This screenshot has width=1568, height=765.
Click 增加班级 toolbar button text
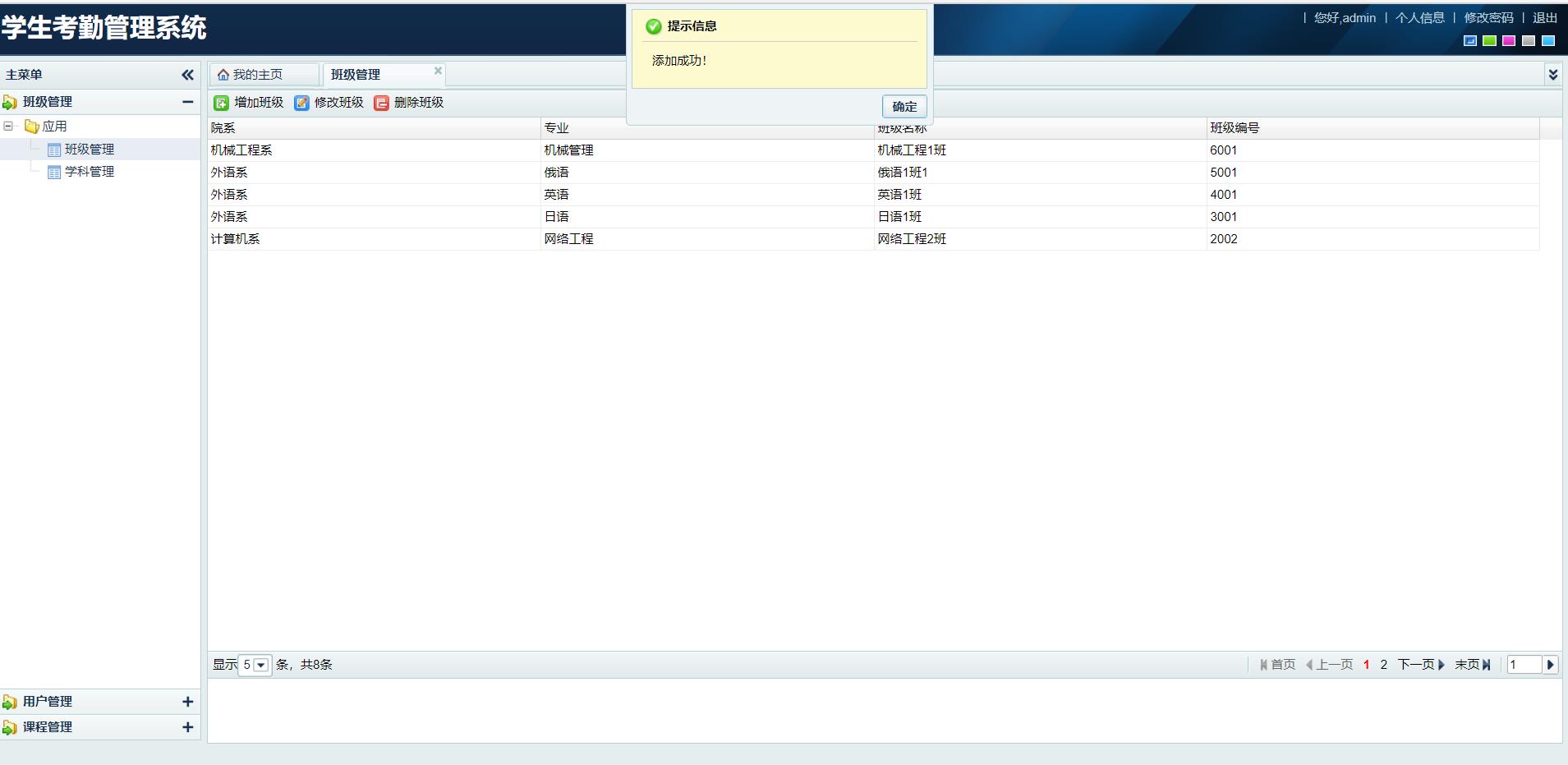(259, 103)
